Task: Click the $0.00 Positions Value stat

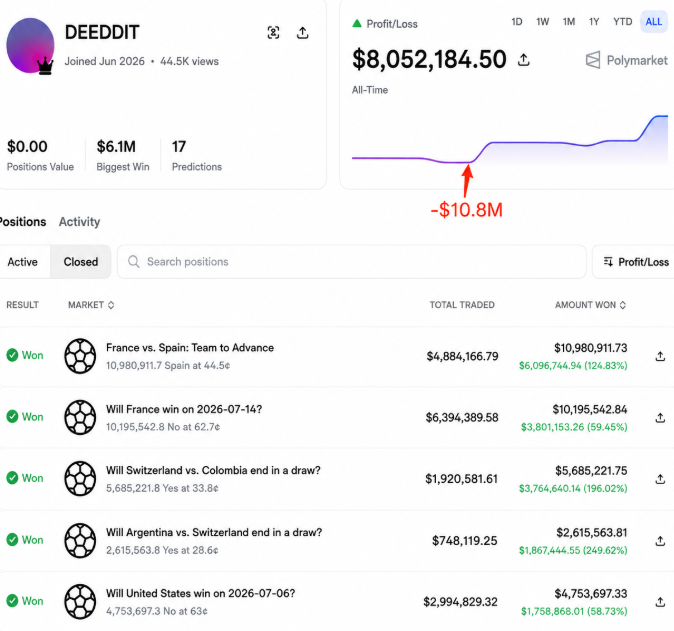Action: (40, 155)
